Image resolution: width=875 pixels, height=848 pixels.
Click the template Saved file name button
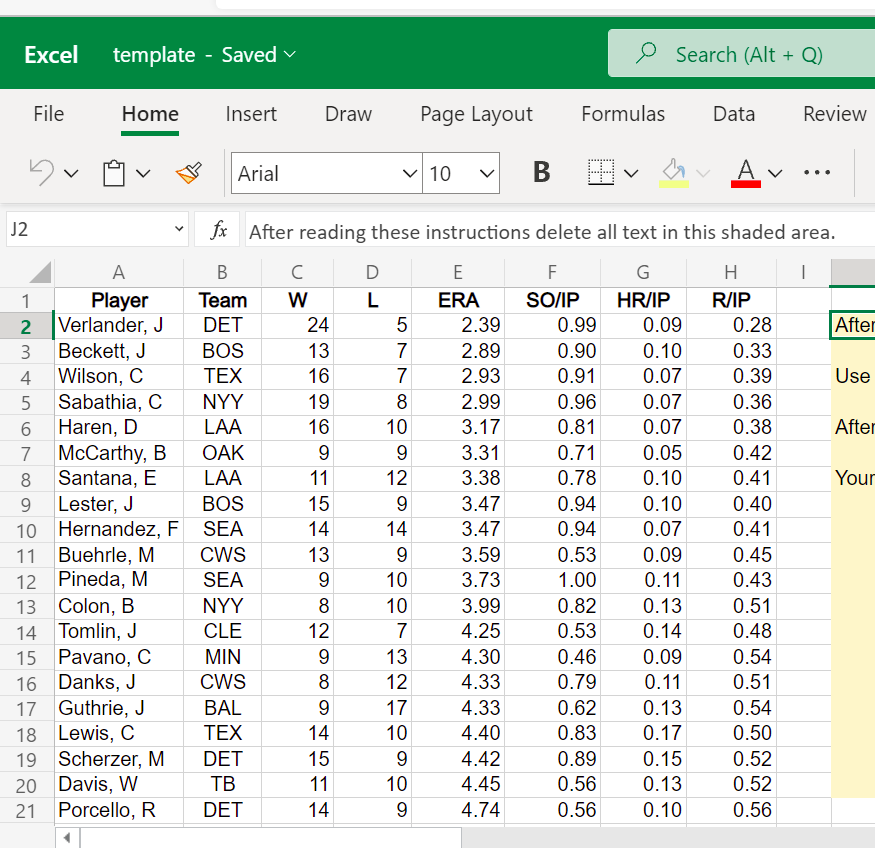[x=204, y=55]
